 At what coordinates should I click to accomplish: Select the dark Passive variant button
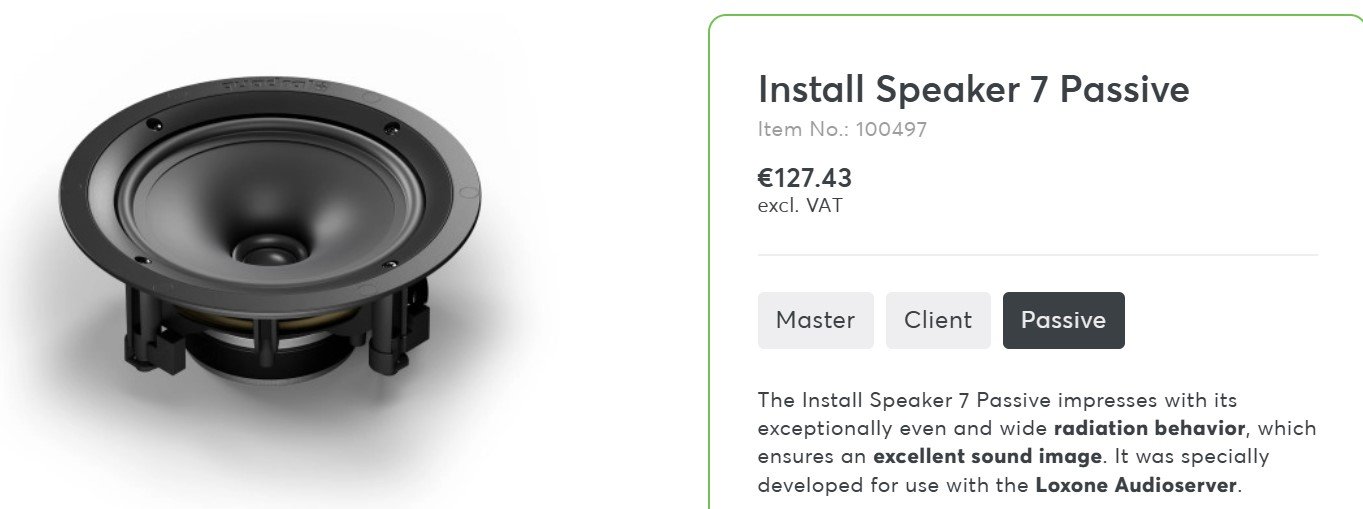pyautogui.click(x=1063, y=320)
